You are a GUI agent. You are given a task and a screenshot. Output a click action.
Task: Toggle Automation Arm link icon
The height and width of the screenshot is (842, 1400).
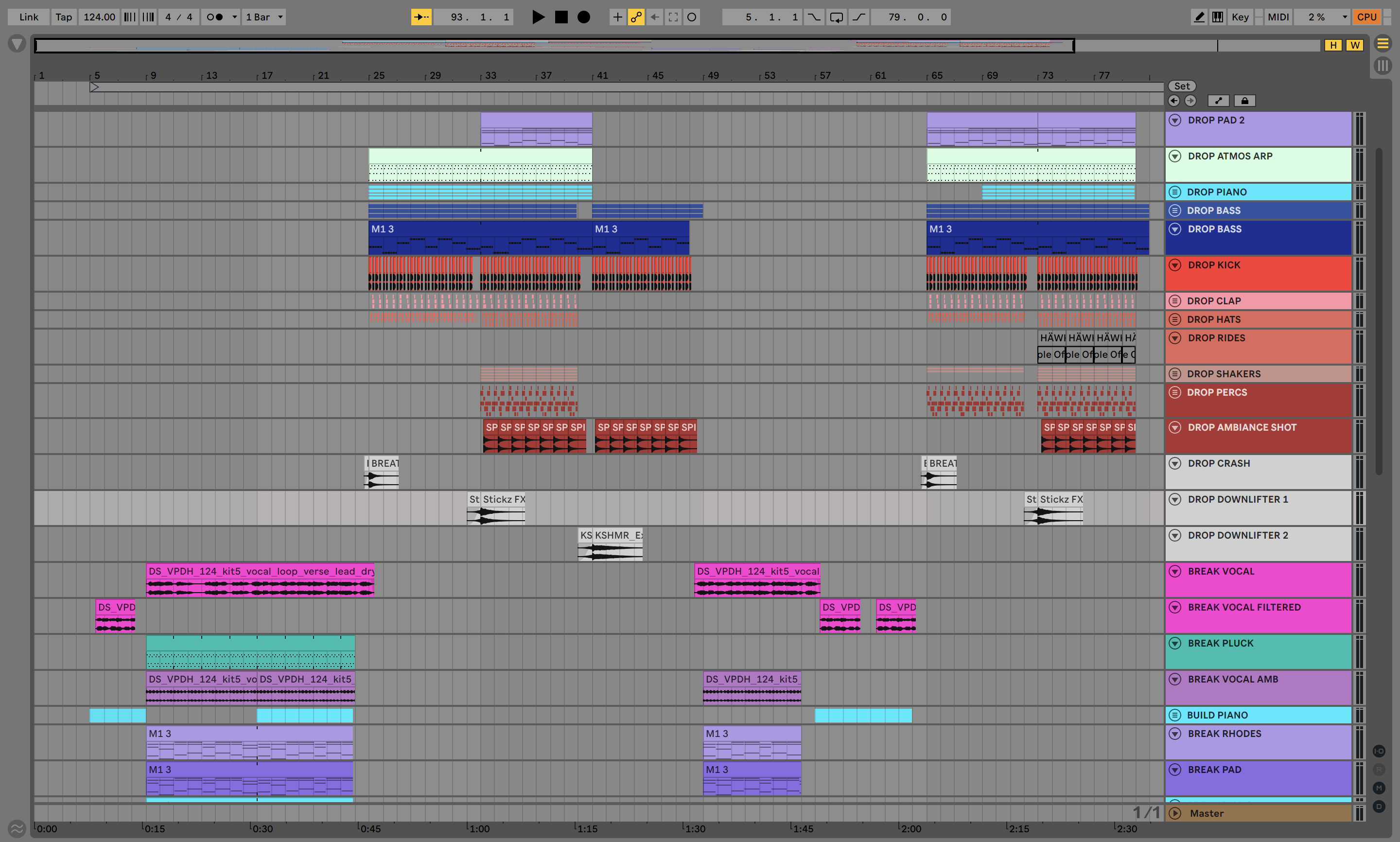636,17
